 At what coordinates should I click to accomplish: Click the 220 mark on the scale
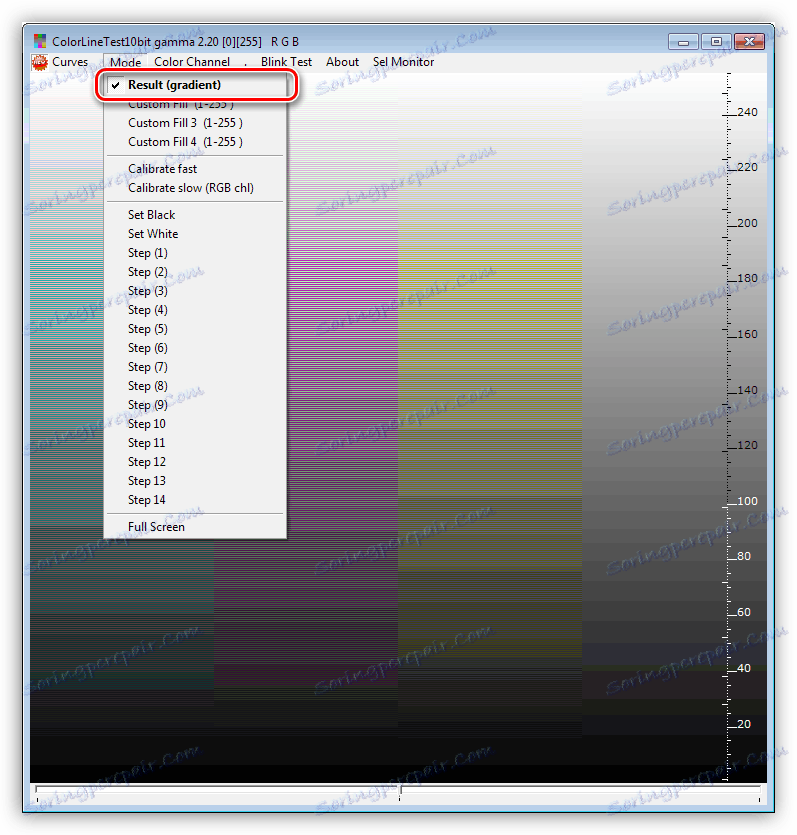click(x=747, y=167)
